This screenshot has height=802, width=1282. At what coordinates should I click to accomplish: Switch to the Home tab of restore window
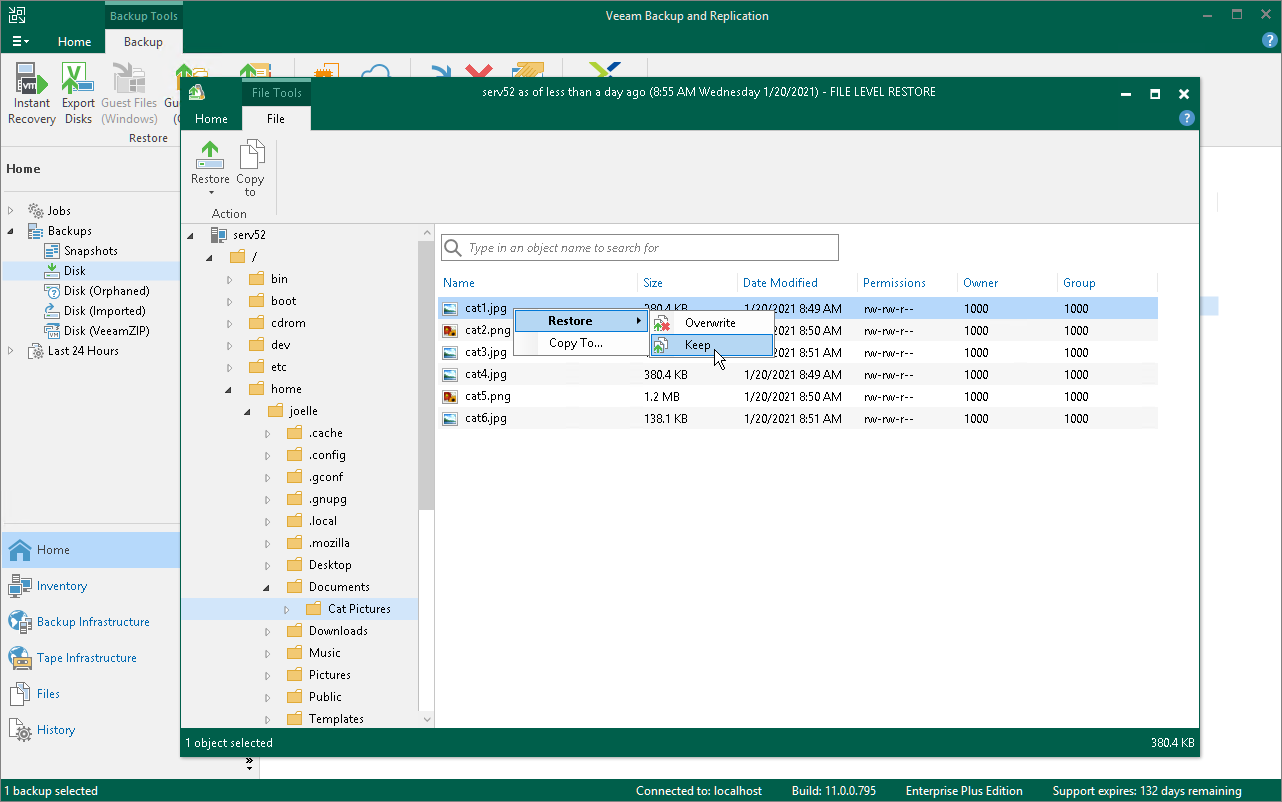tap(211, 118)
